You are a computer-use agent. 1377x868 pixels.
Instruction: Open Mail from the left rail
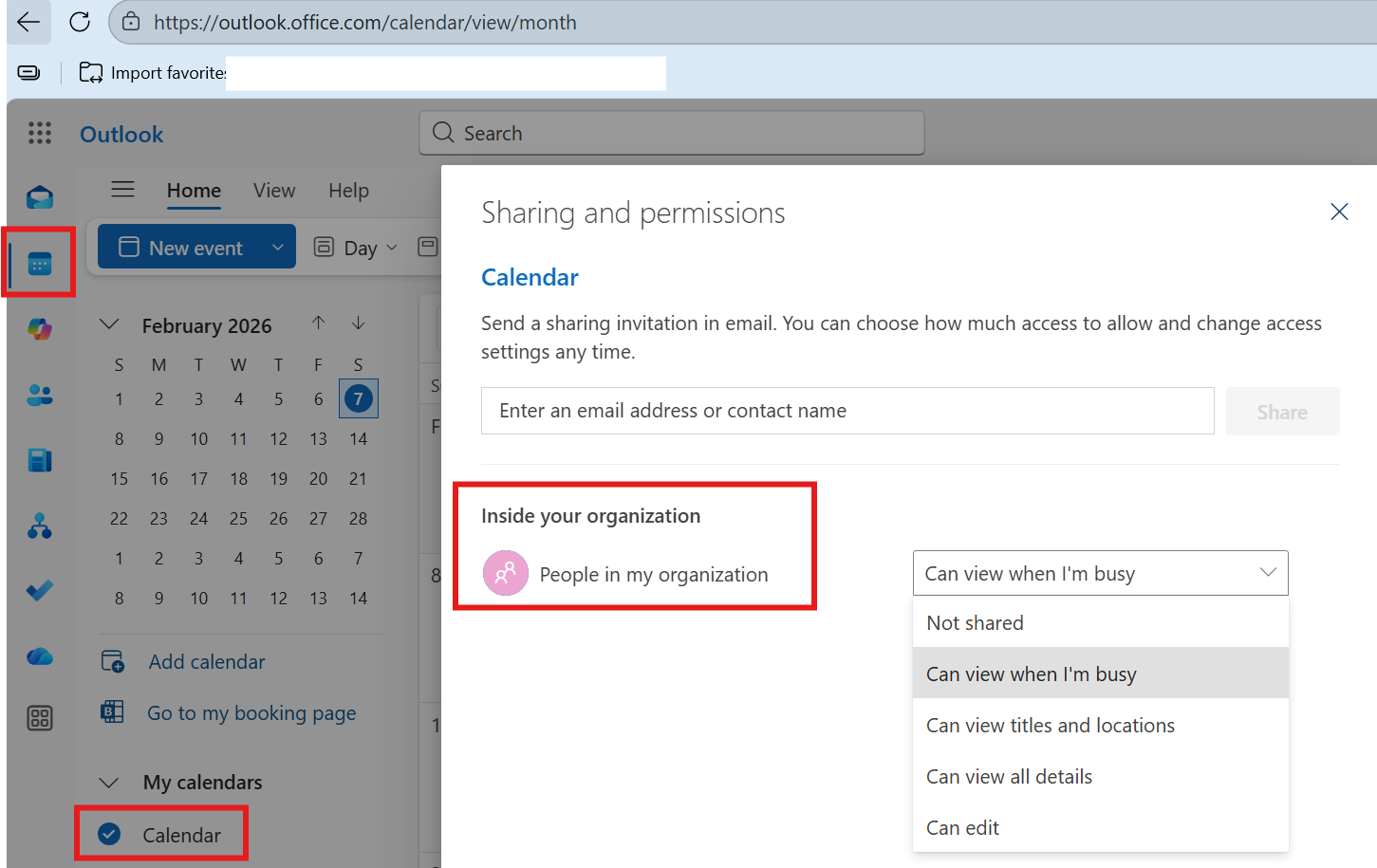click(x=40, y=197)
